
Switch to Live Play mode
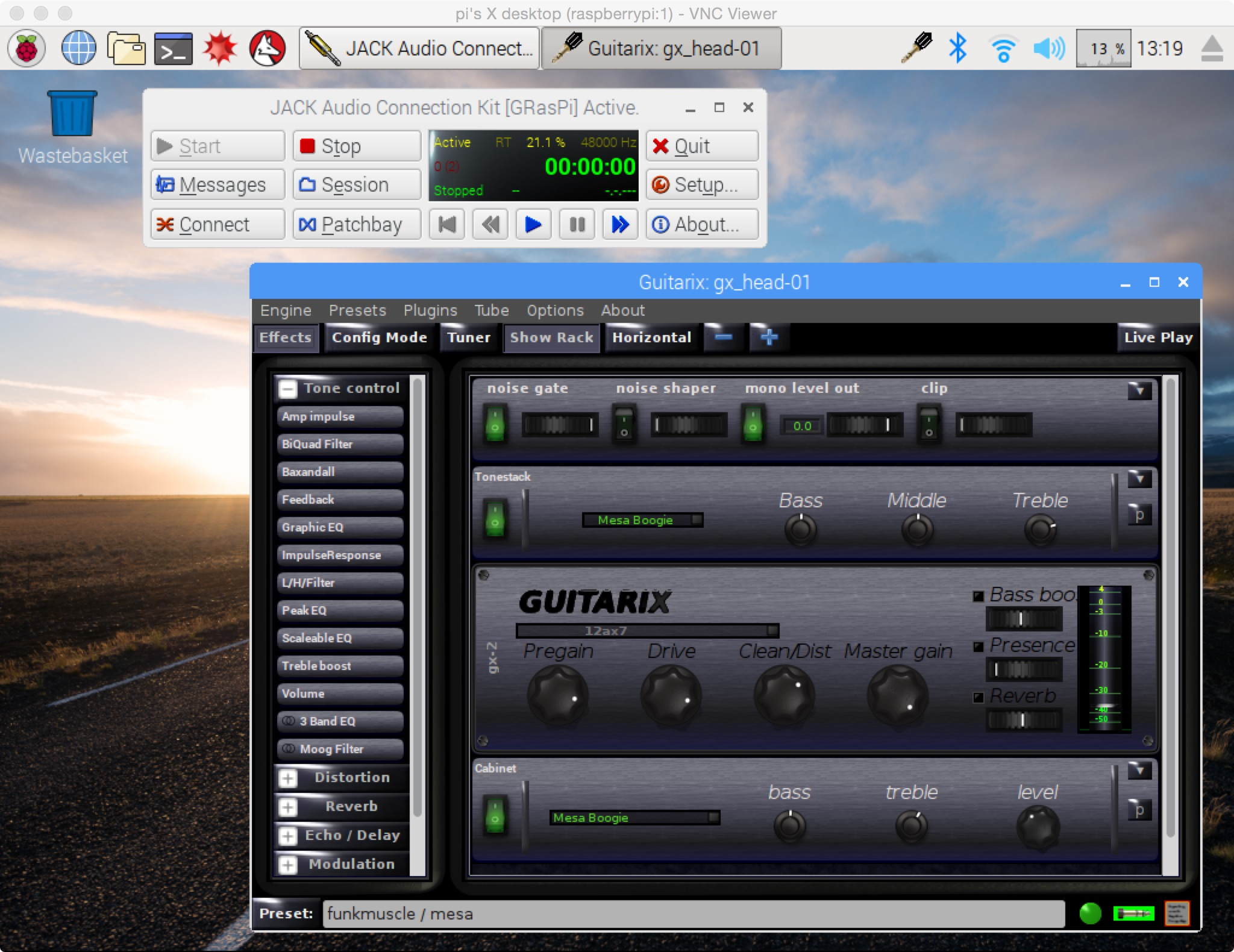[1158, 337]
